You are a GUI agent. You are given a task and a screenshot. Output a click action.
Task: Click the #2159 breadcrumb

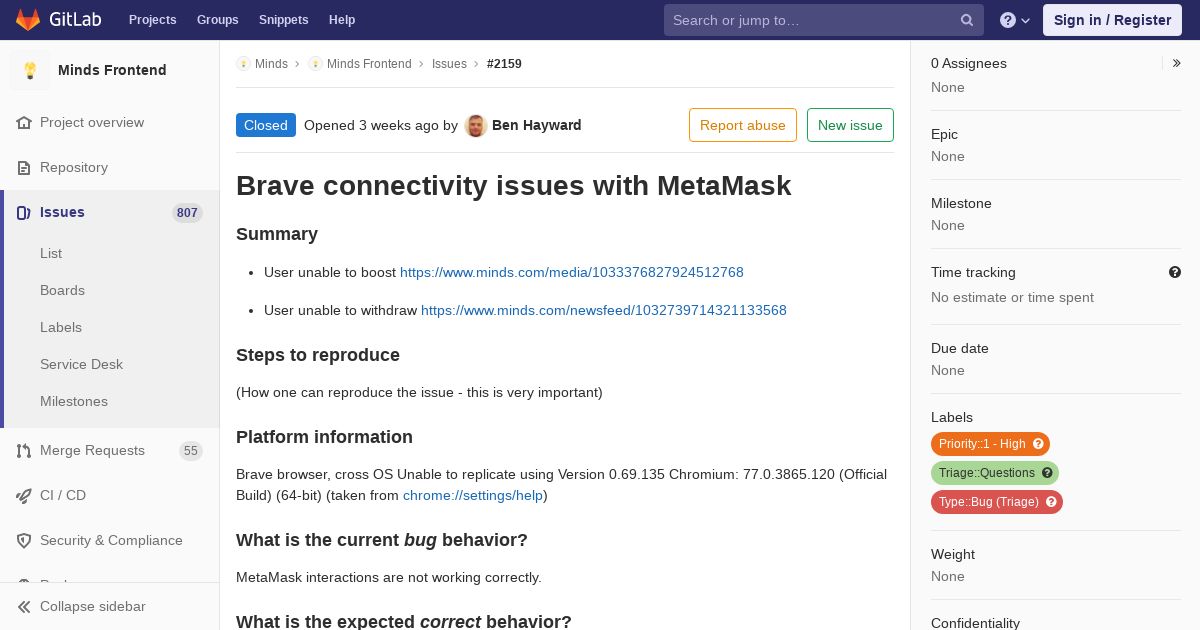(x=504, y=64)
